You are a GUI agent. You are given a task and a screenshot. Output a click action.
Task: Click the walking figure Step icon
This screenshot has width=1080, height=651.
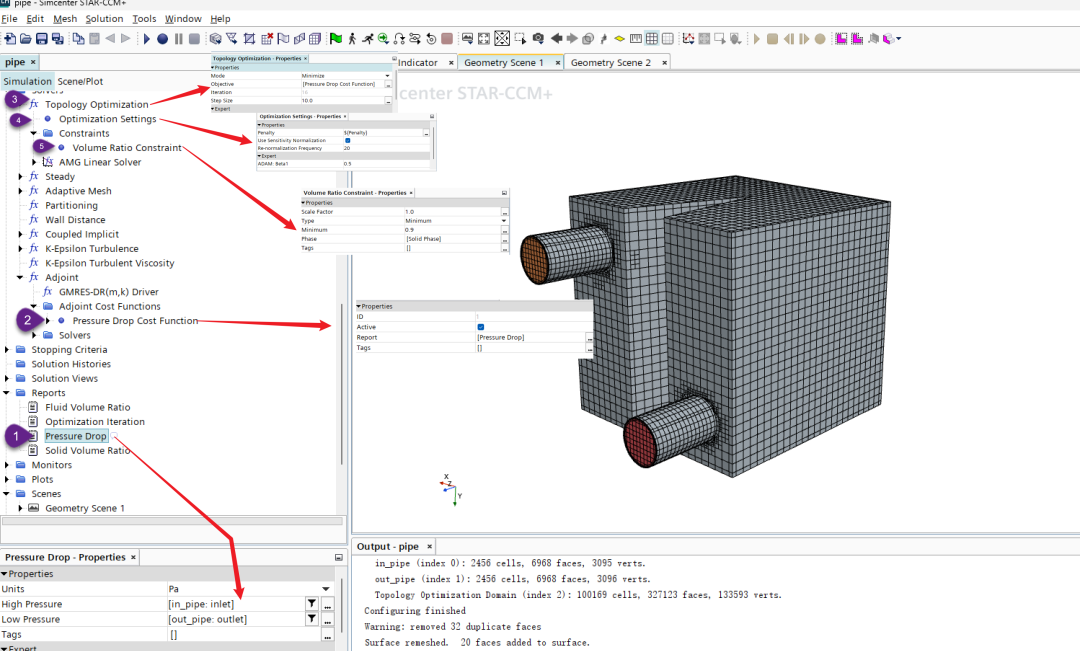tap(352, 39)
